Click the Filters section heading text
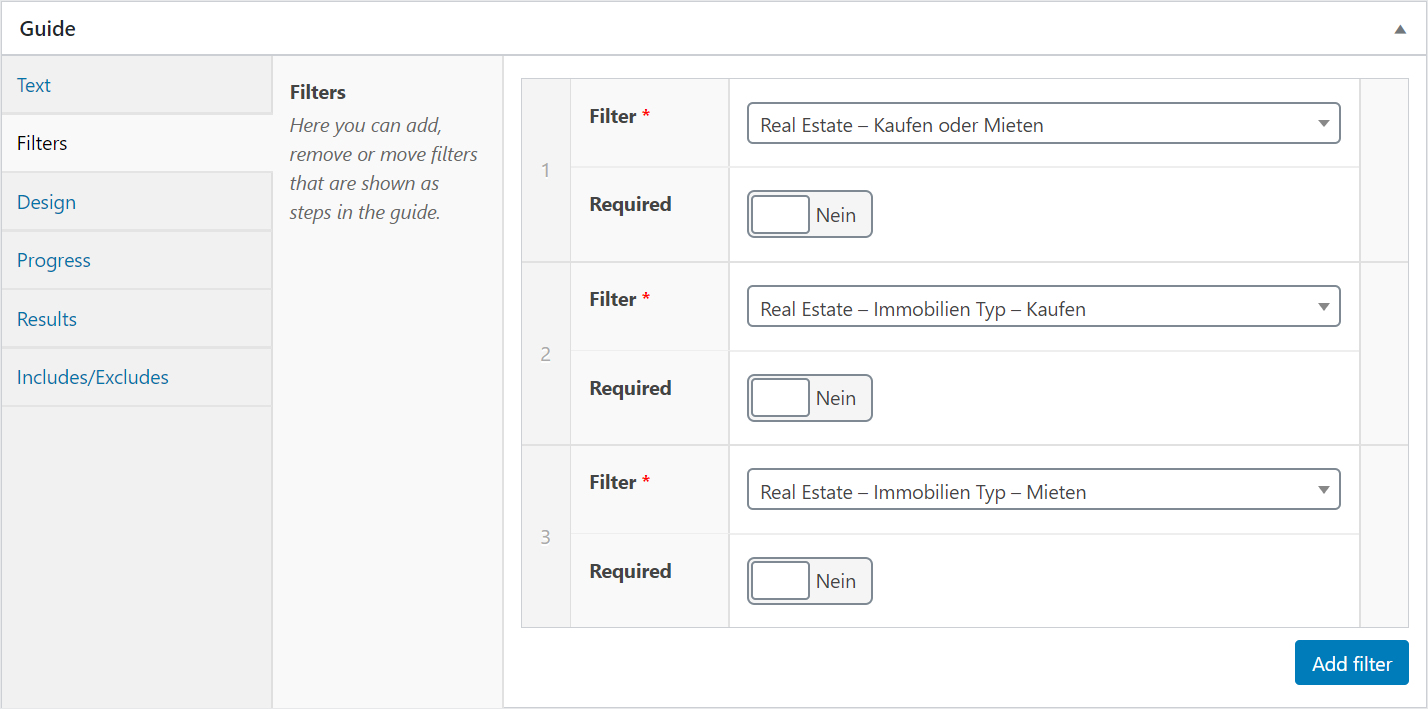This screenshot has width=1428, height=709. coord(317,92)
